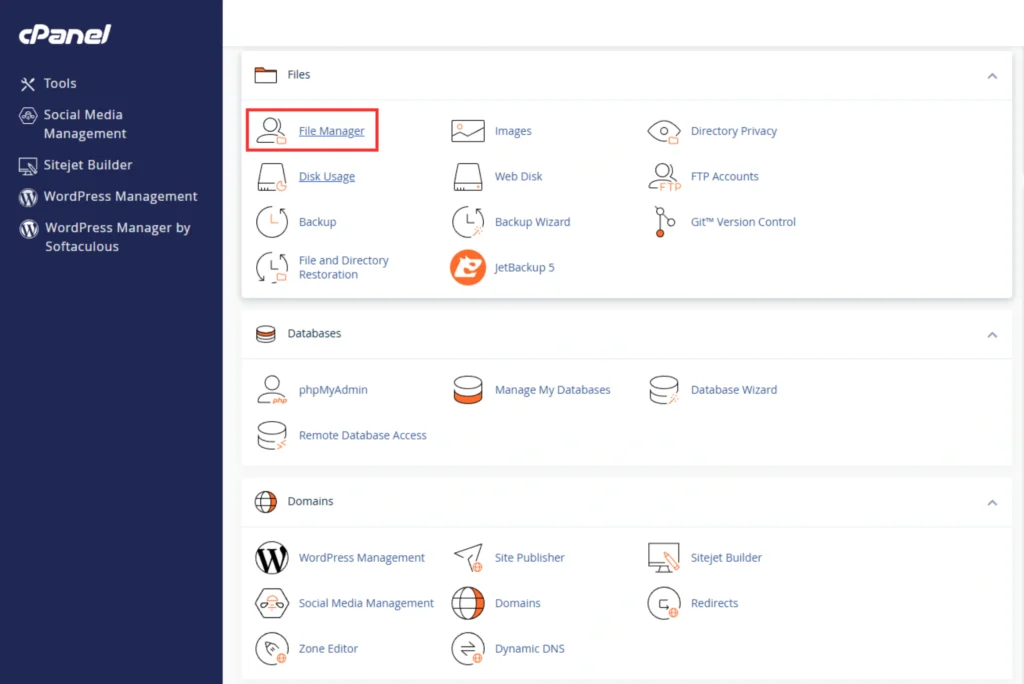Viewport: 1024px width, 684px height.
Task: Open Database Wizard link
Action: point(733,390)
